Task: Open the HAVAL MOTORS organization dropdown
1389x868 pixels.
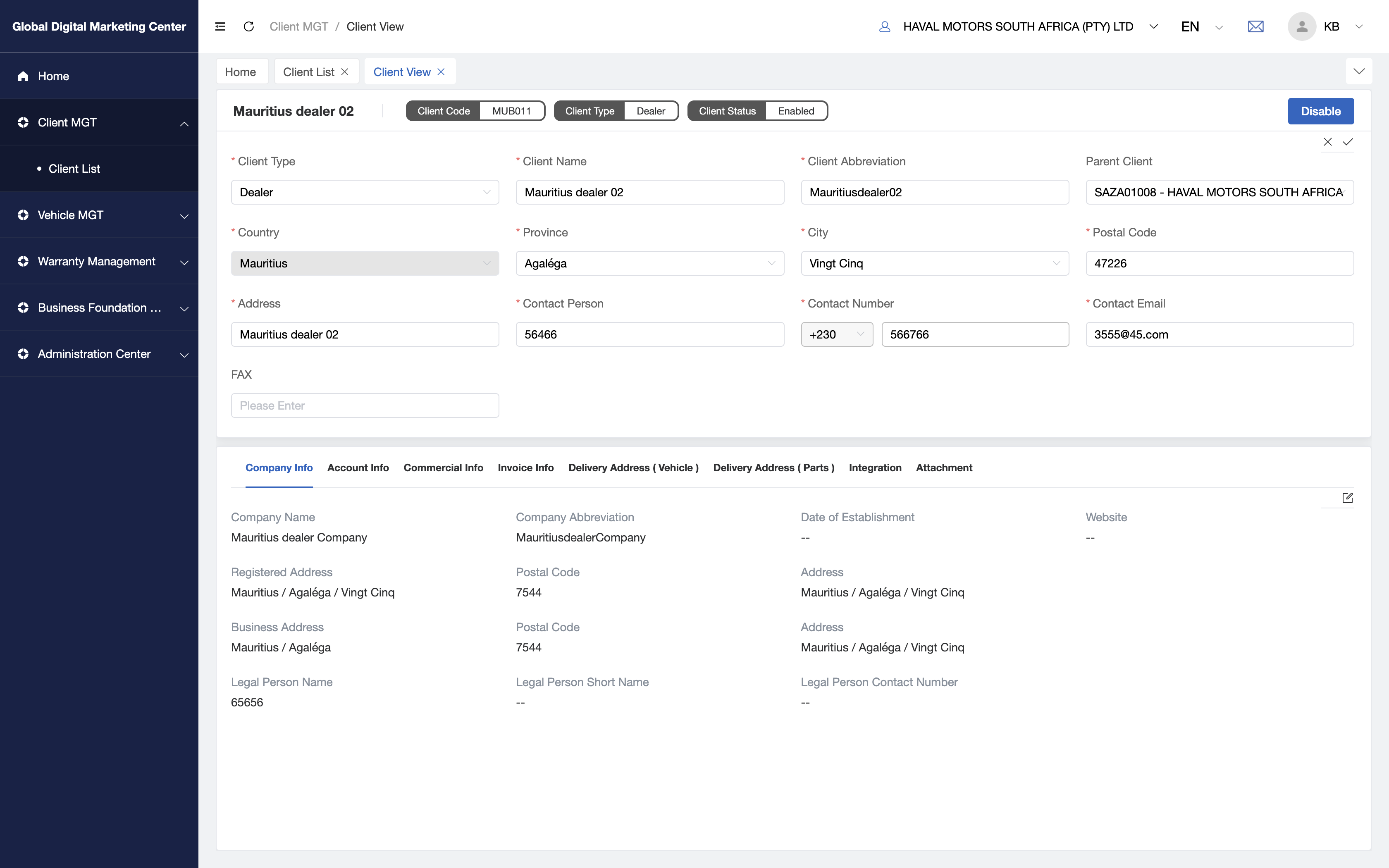Action: [x=1154, y=26]
